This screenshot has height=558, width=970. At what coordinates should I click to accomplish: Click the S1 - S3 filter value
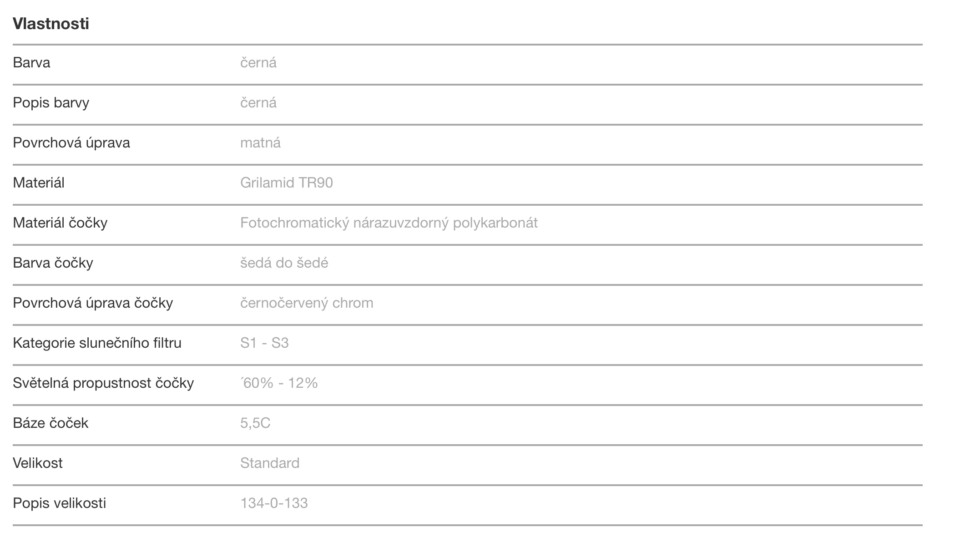click(264, 343)
